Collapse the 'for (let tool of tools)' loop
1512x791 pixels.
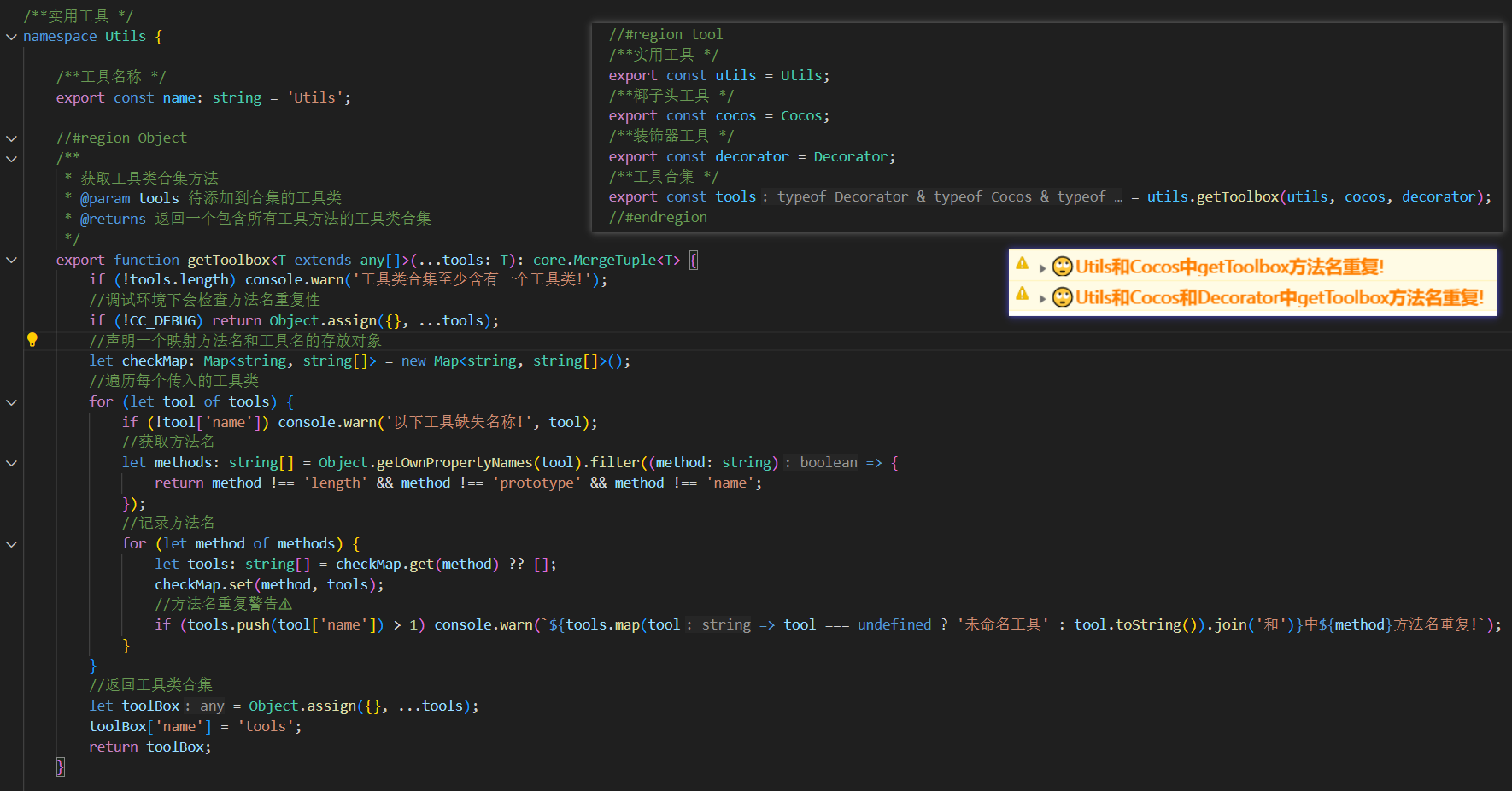pos(11,402)
